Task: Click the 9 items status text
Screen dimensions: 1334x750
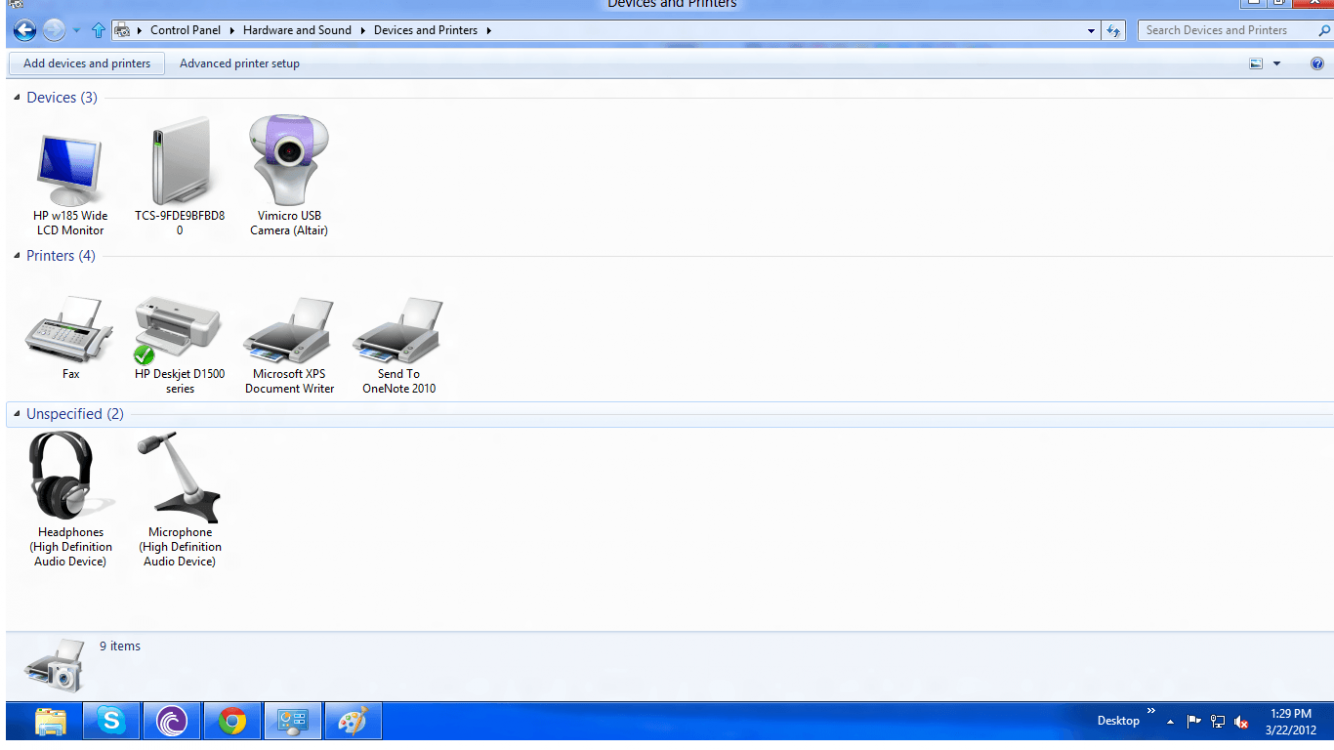Action: coord(120,646)
